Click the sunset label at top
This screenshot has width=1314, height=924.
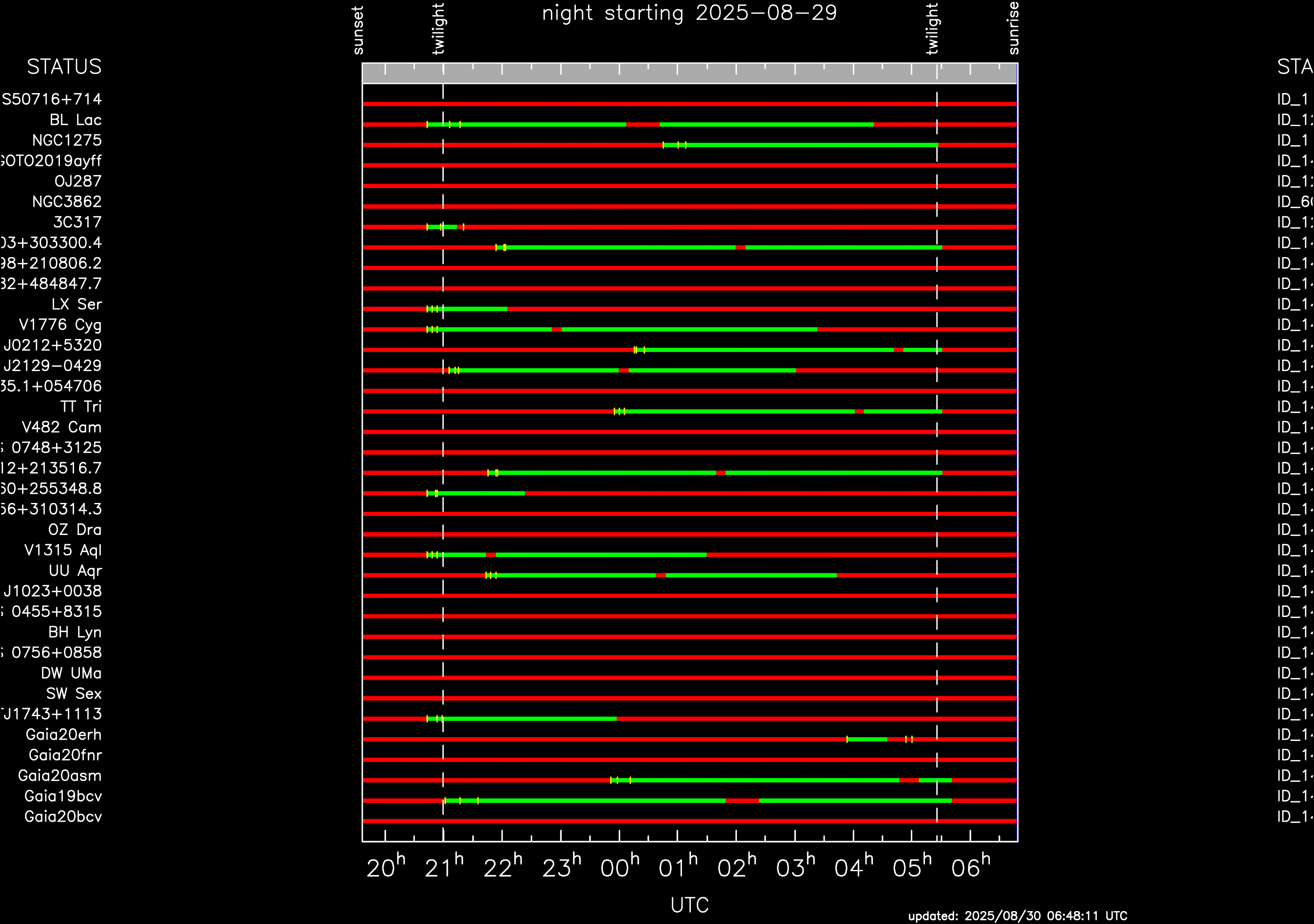click(x=358, y=30)
